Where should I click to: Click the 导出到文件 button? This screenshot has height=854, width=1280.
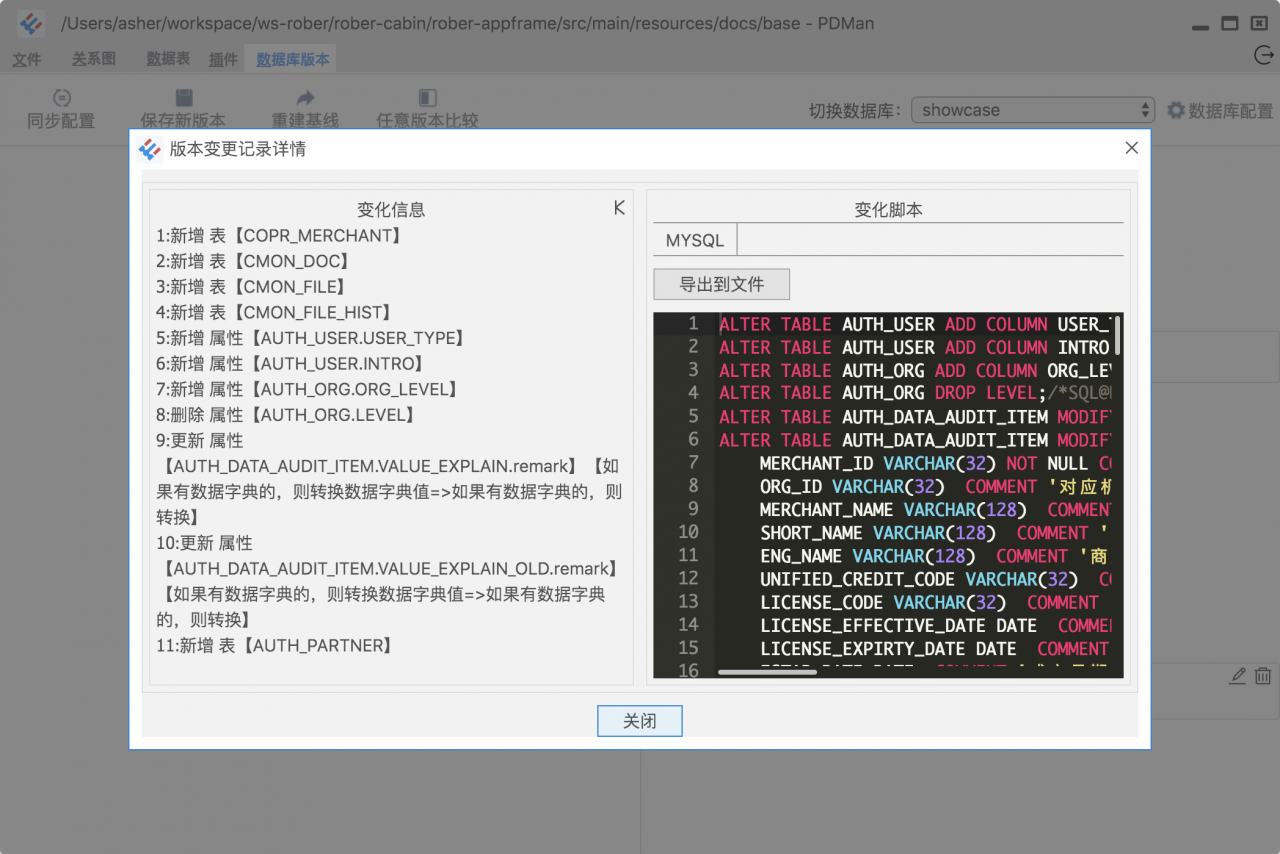(721, 284)
